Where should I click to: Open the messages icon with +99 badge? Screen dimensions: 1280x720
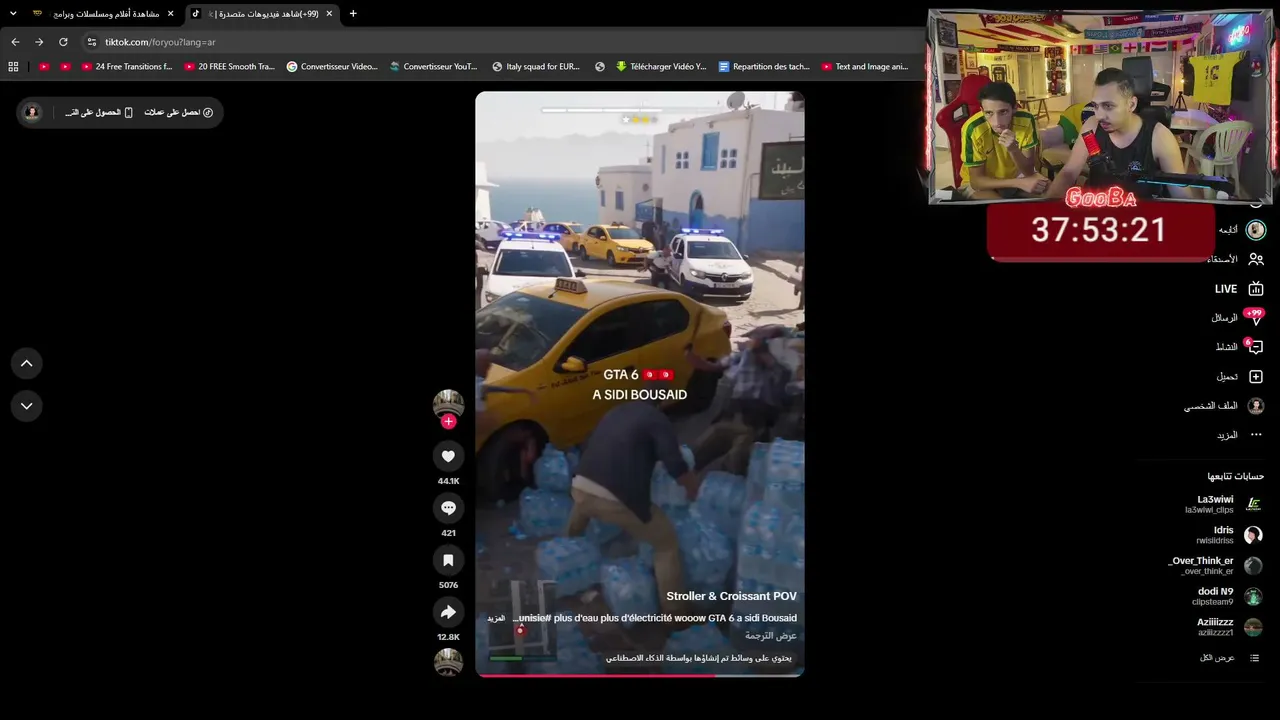[1256, 317]
